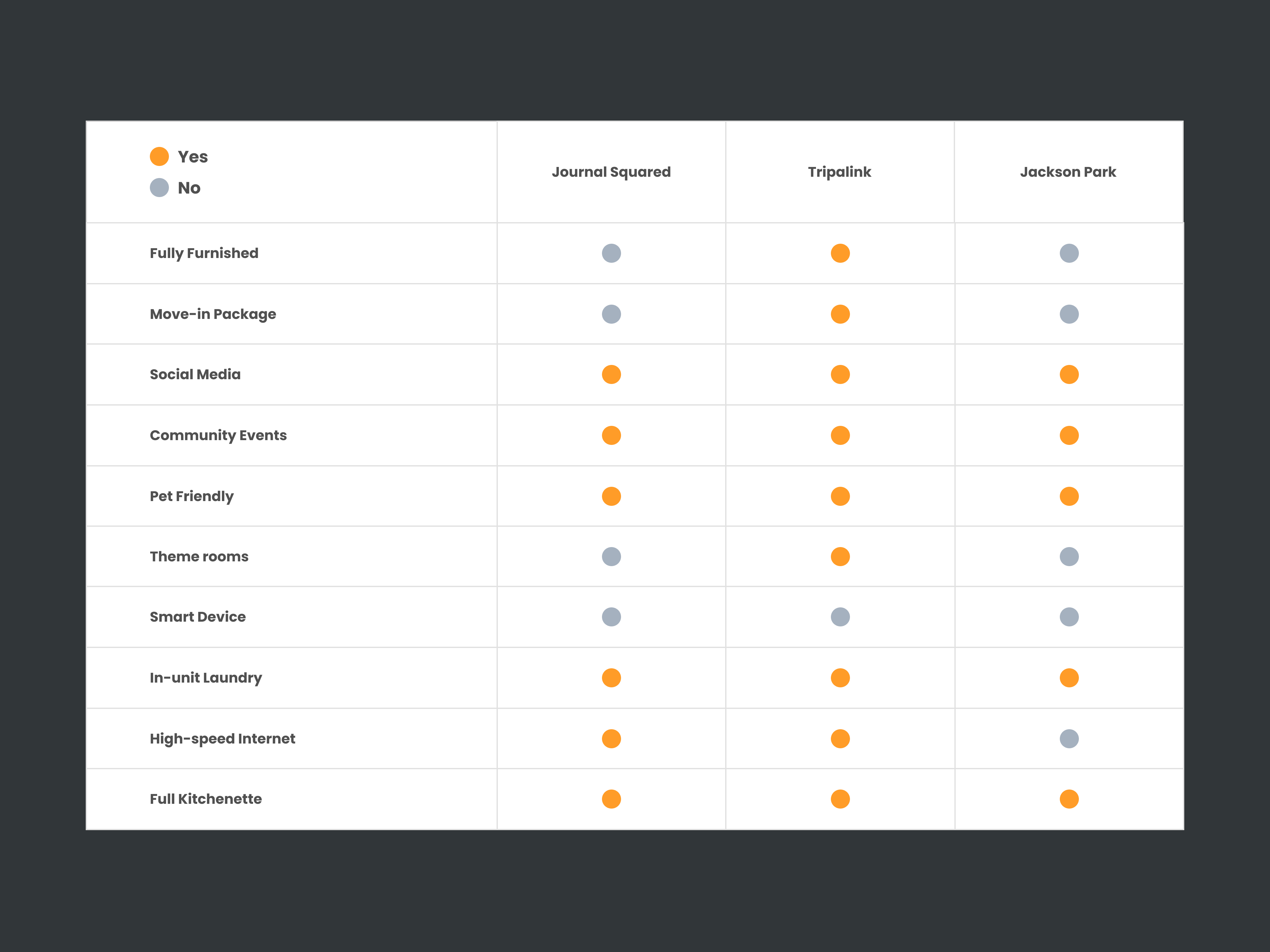Click the Tripalink column header

[839, 172]
